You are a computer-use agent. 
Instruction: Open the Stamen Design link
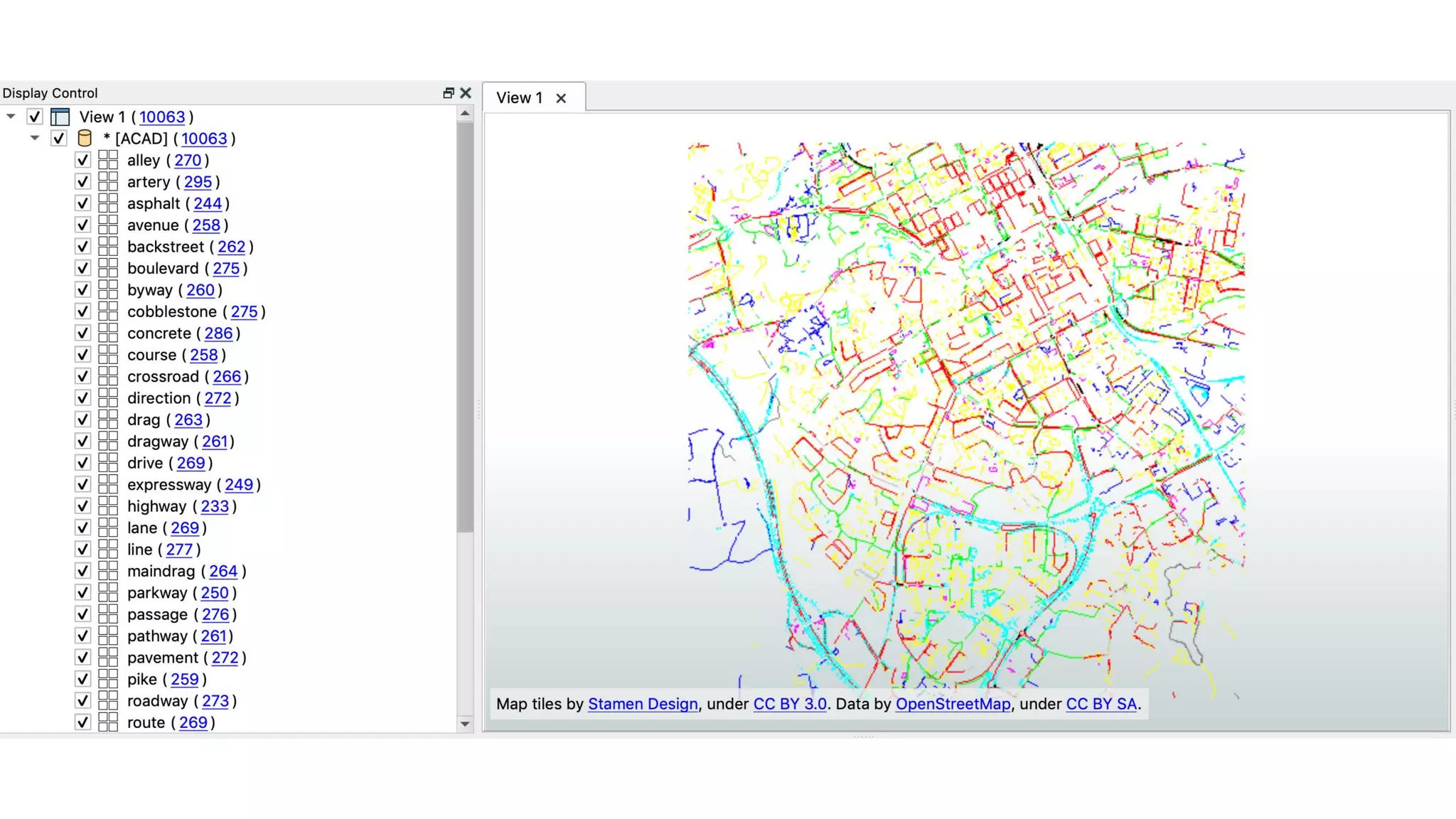643,704
